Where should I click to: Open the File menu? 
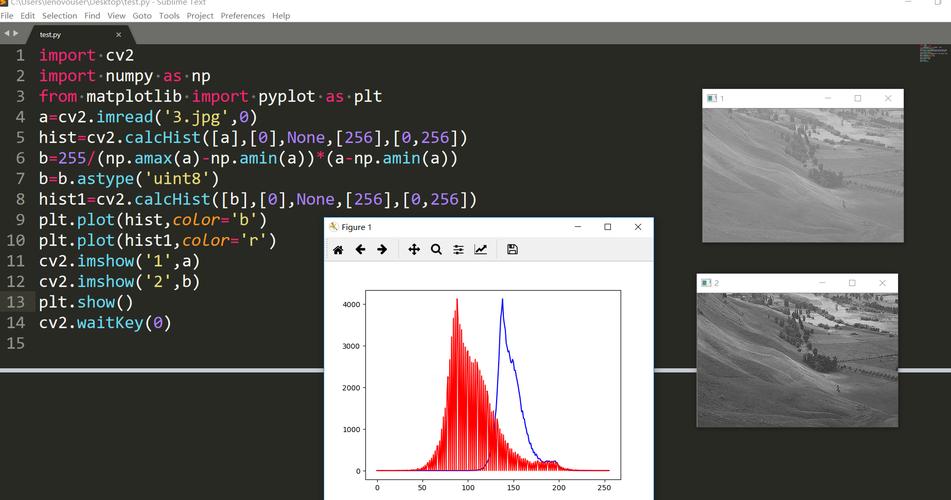point(7,16)
